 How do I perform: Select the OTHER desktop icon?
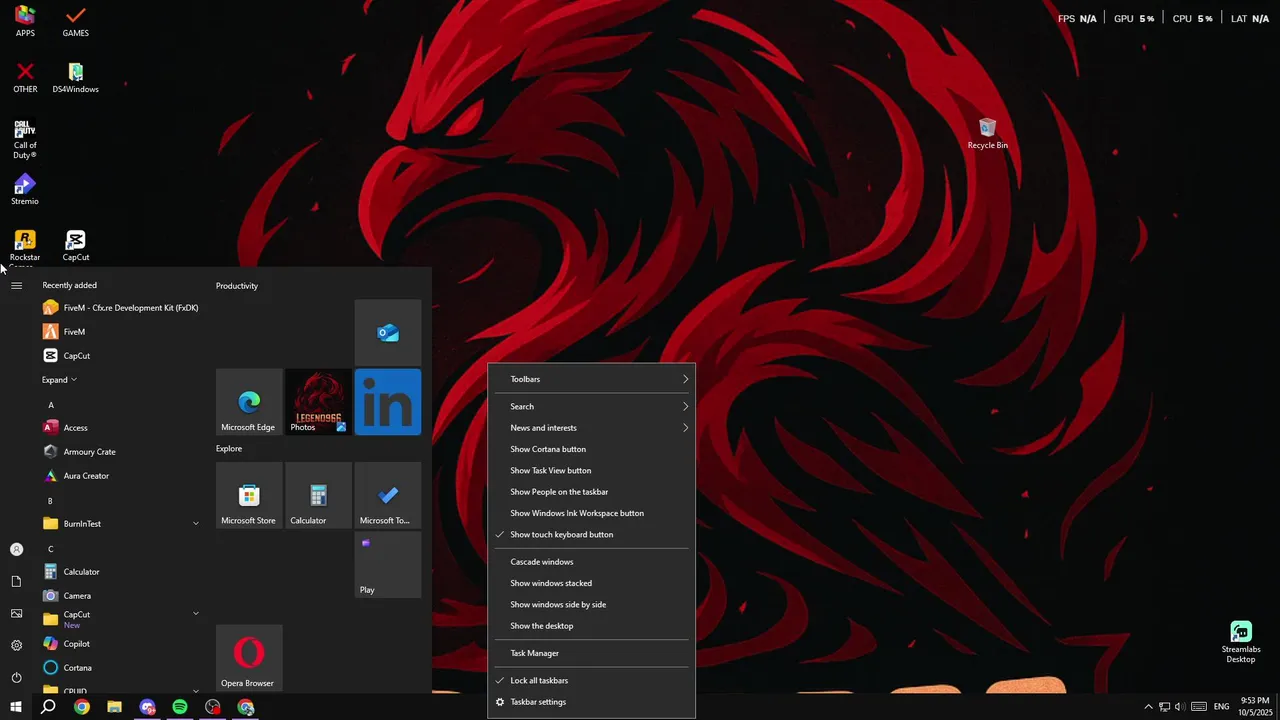tap(25, 77)
